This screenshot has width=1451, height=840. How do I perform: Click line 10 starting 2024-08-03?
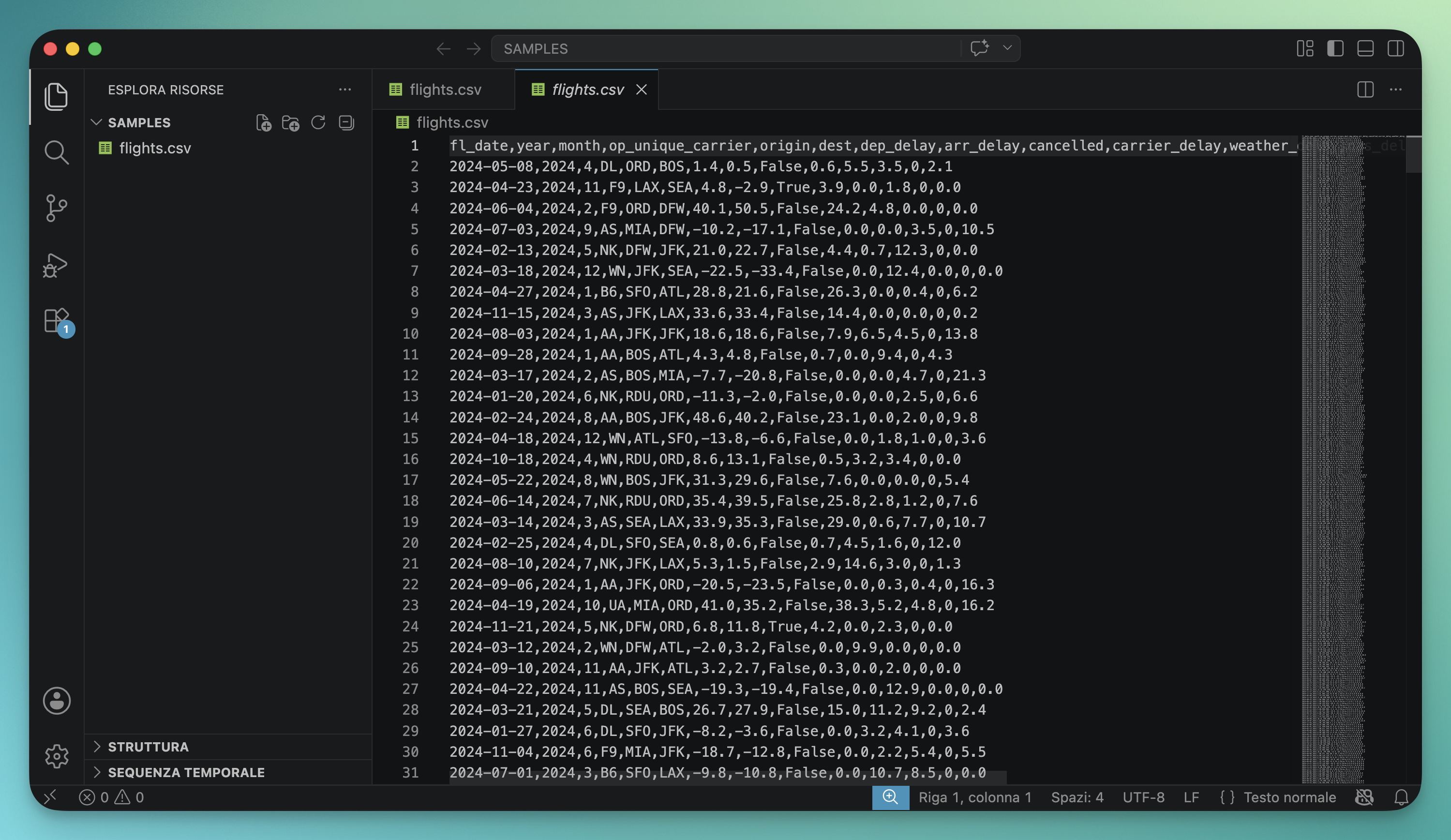tap(714, 334)
